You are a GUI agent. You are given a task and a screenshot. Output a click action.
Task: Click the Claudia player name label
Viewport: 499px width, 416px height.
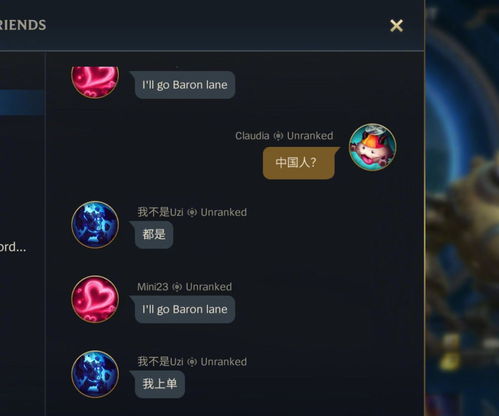pyautogui.click(x=252, y=136)
